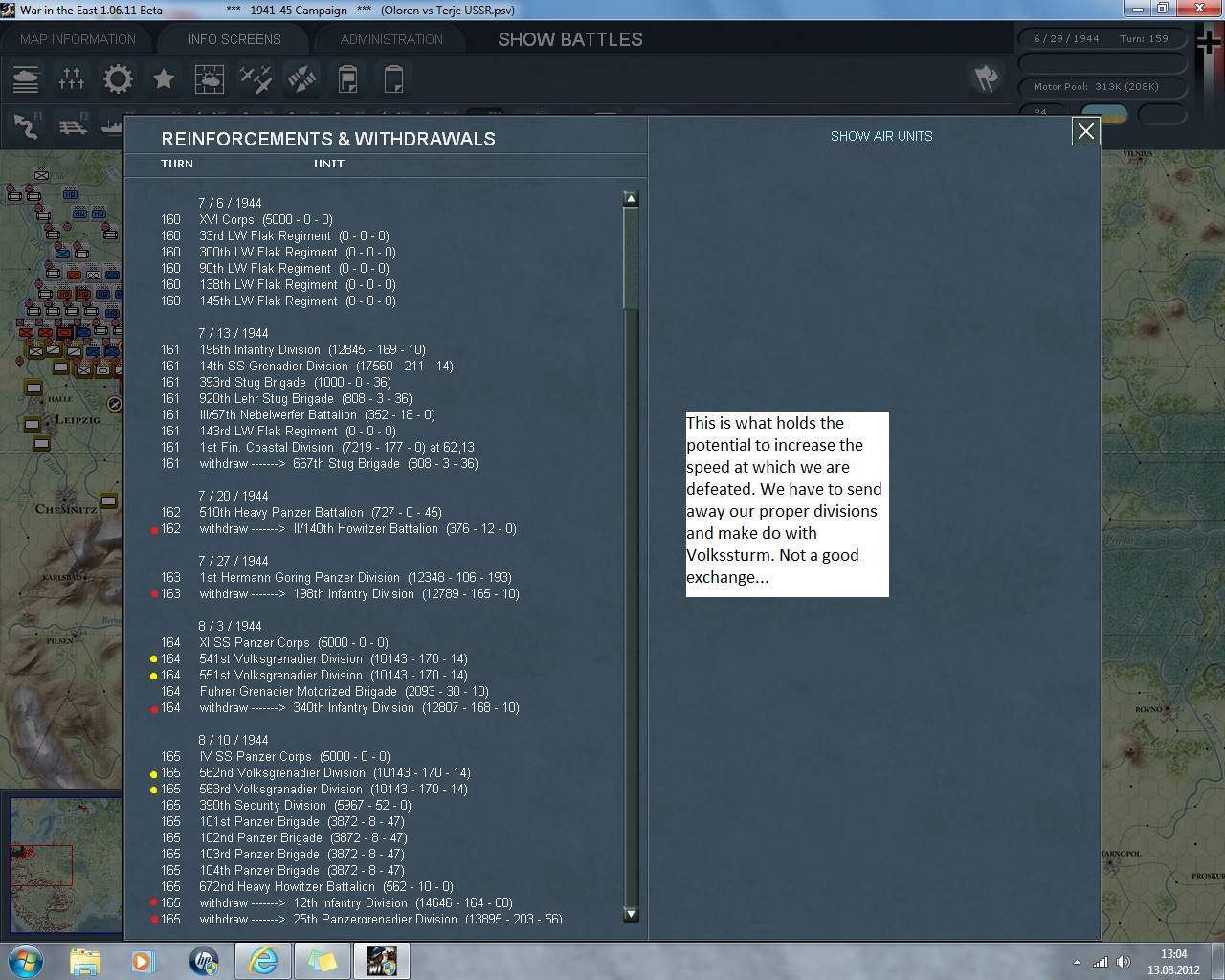The width and height of the screenshot is (1225, 980).
Task: Click the reinforcements list scrollbar thumb
Action: pyautogui.click(x=631, y=258)
